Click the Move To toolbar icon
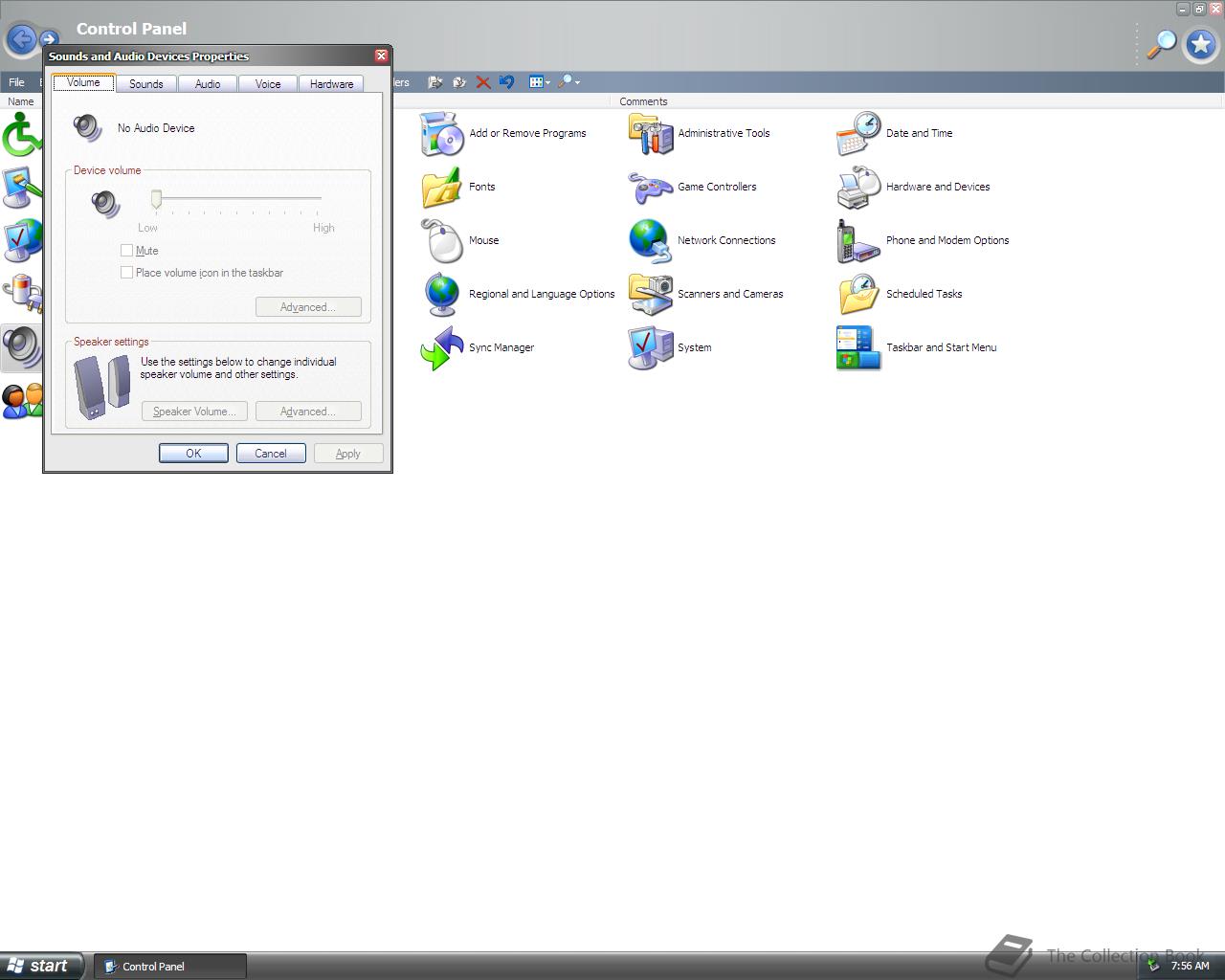This screenshot has width=1225, height=980. [435, 82]
